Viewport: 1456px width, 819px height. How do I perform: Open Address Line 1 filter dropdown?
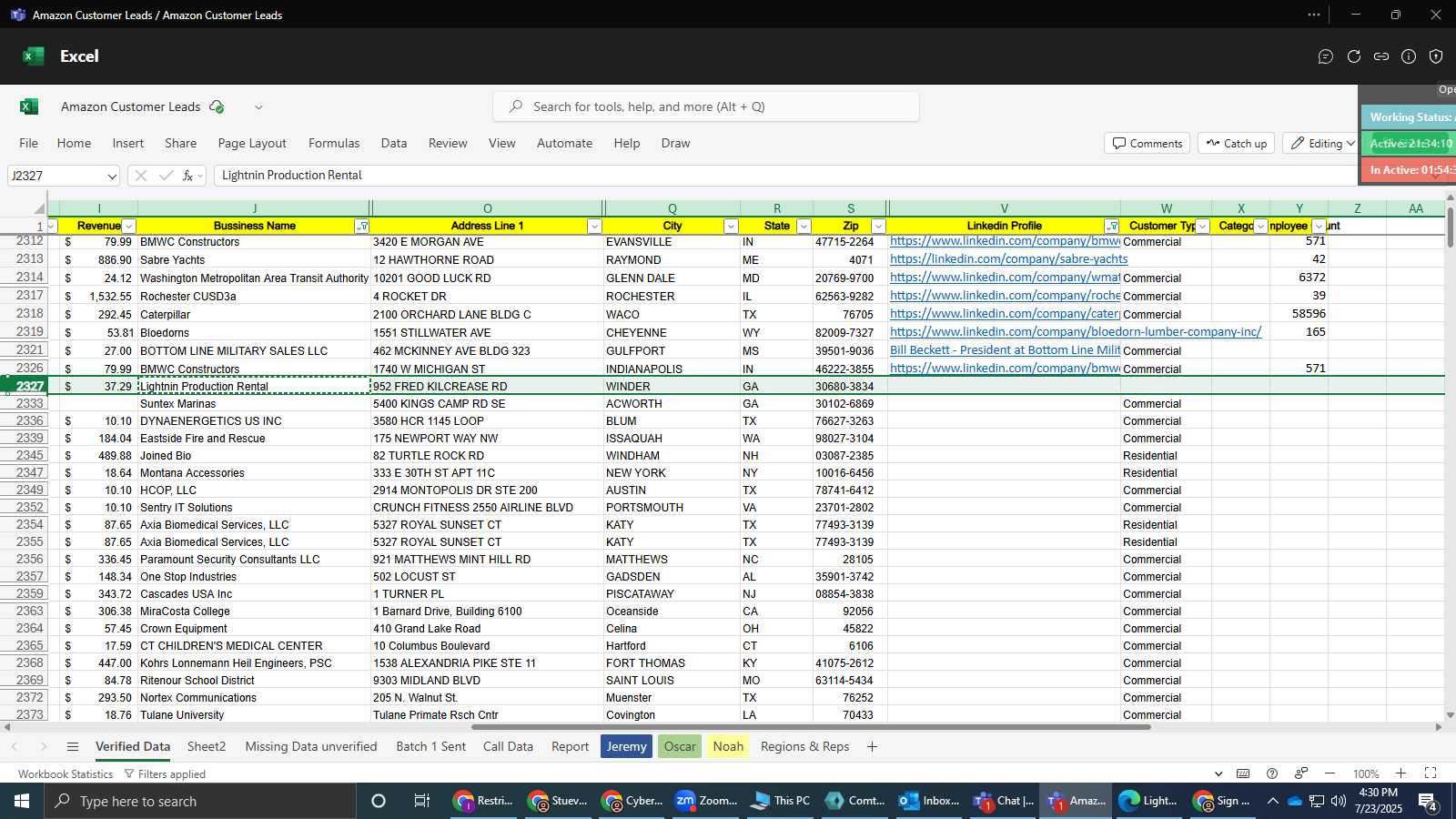594,226
